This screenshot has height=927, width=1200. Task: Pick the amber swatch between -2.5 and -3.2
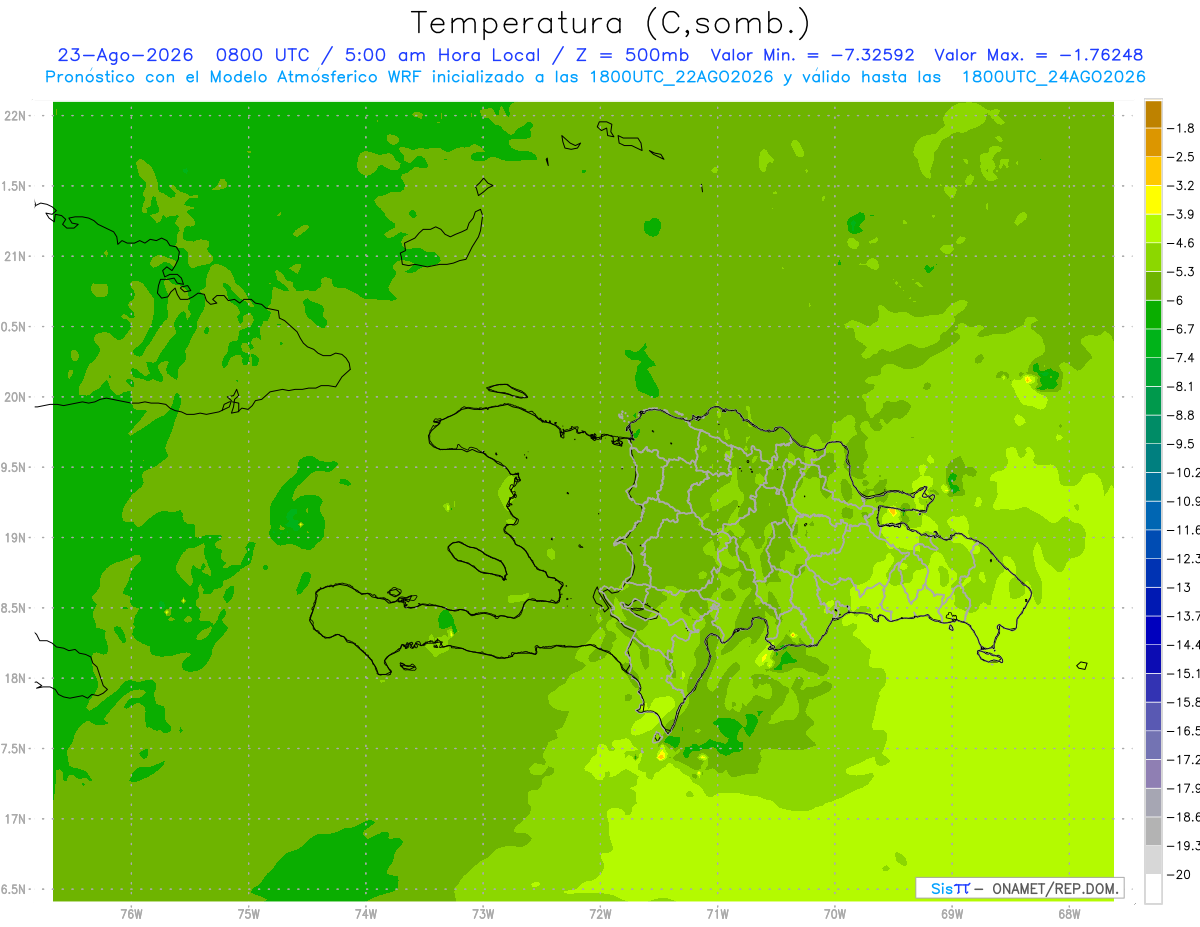click(x=1153, y=171)
